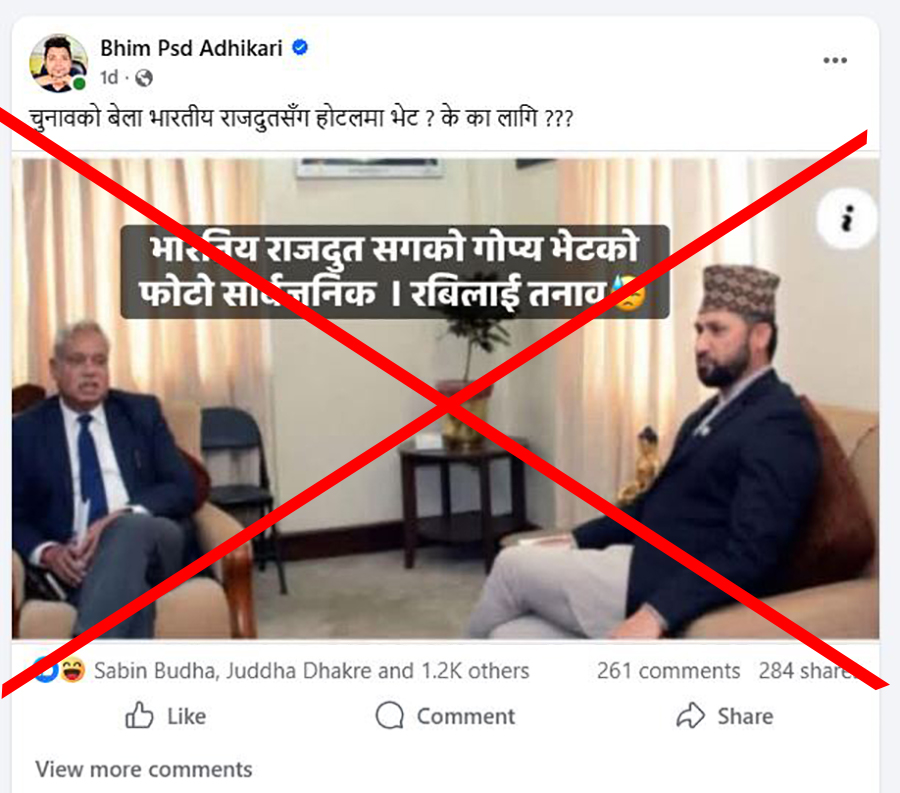900x793 pixels.
Task: Click the speech bubble Comment icon
Action: (390, 716)
